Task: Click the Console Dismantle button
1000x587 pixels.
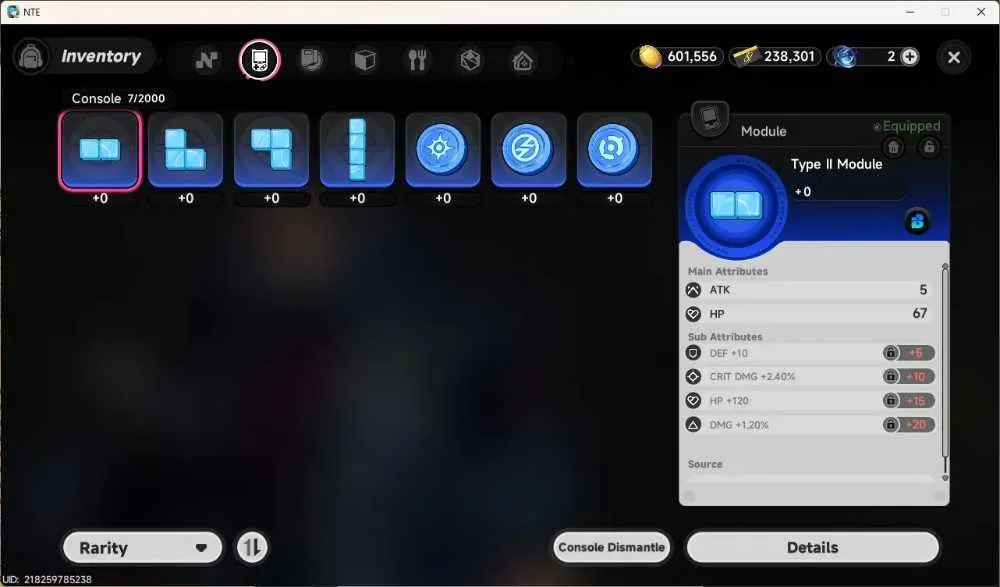Action: pos(611,547)
